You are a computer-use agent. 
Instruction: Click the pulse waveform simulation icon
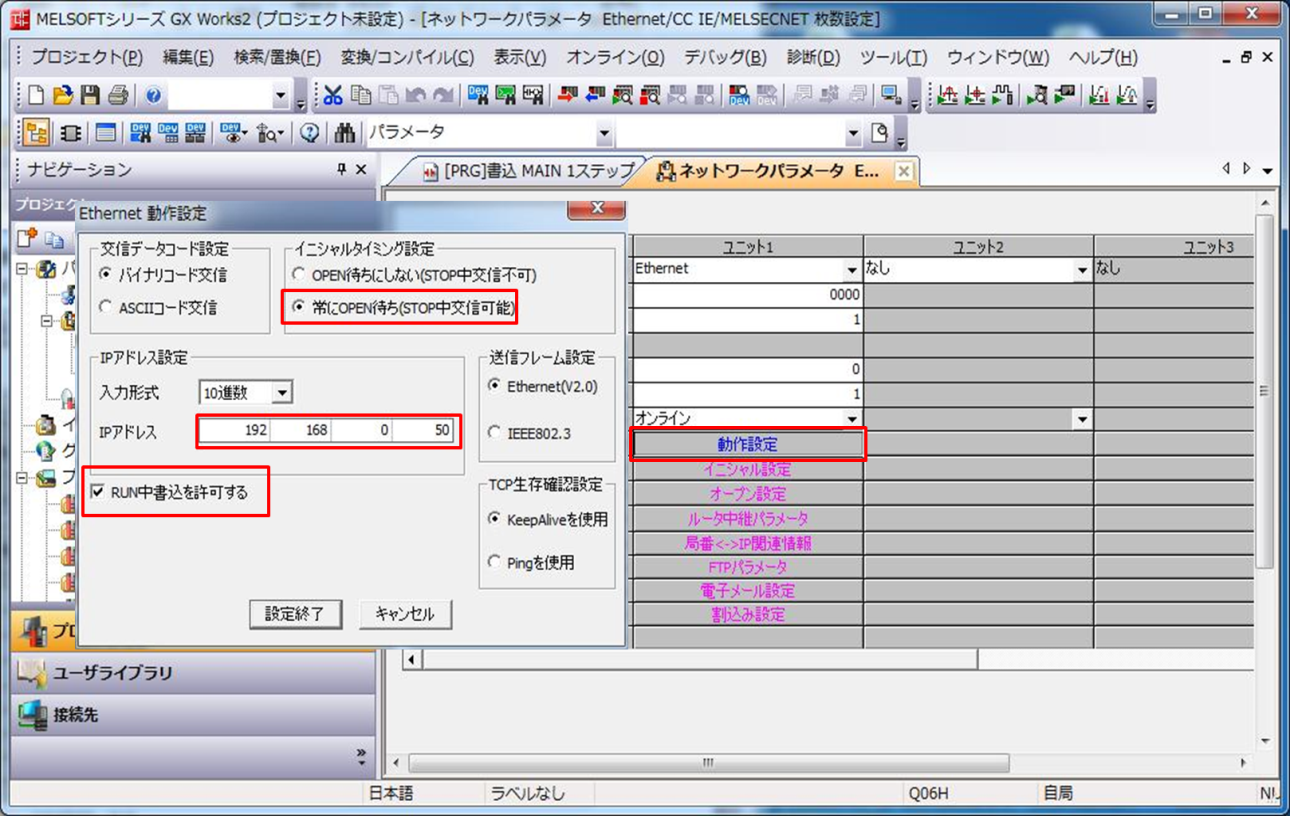point(1003,95)
